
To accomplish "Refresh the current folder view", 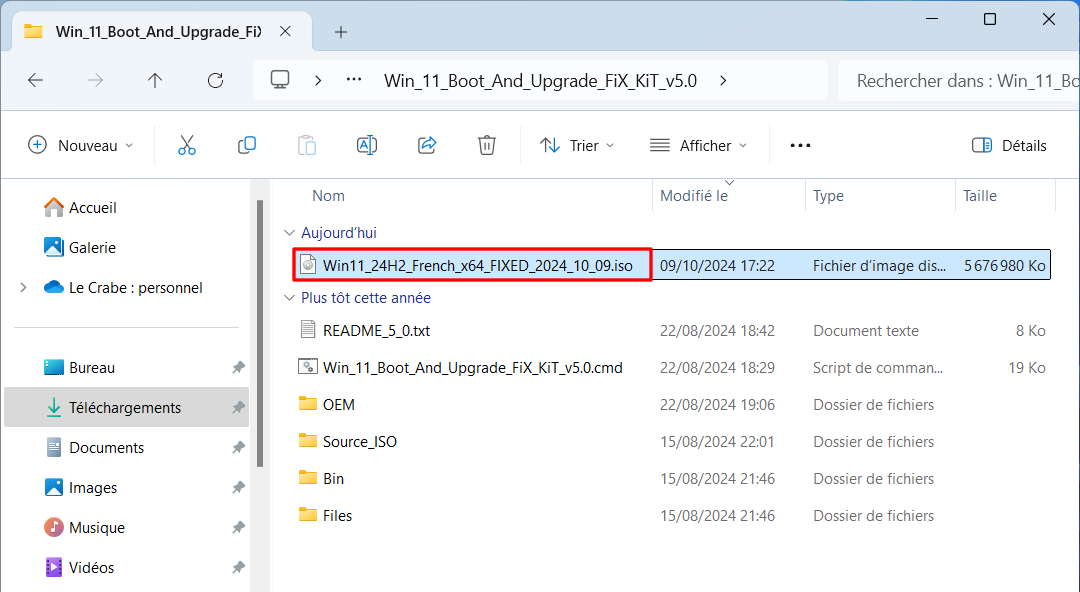I will (x=216, y=81).
